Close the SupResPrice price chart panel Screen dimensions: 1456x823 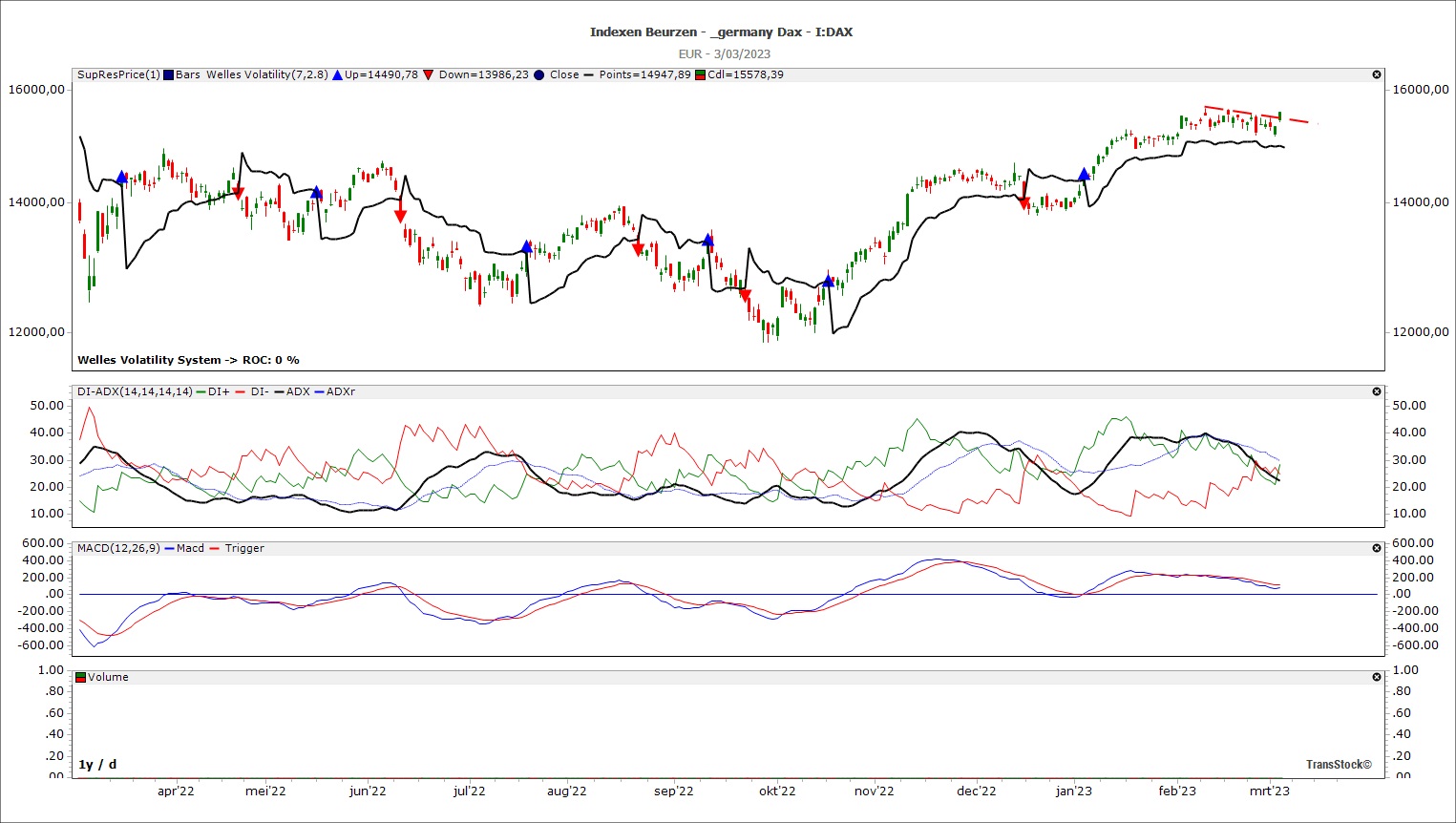1377,74
